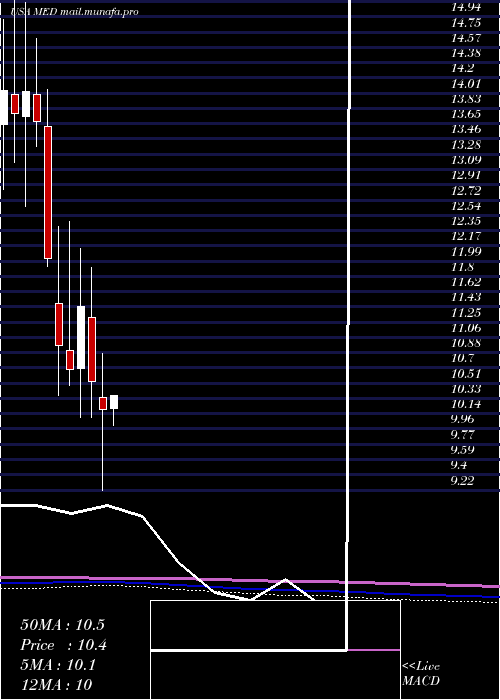Image resolution: width=500 pixels, height=700 pixels.
Task: Click the 11.43 price axis label
Action: pyautogui.click(x=466, y=297)
